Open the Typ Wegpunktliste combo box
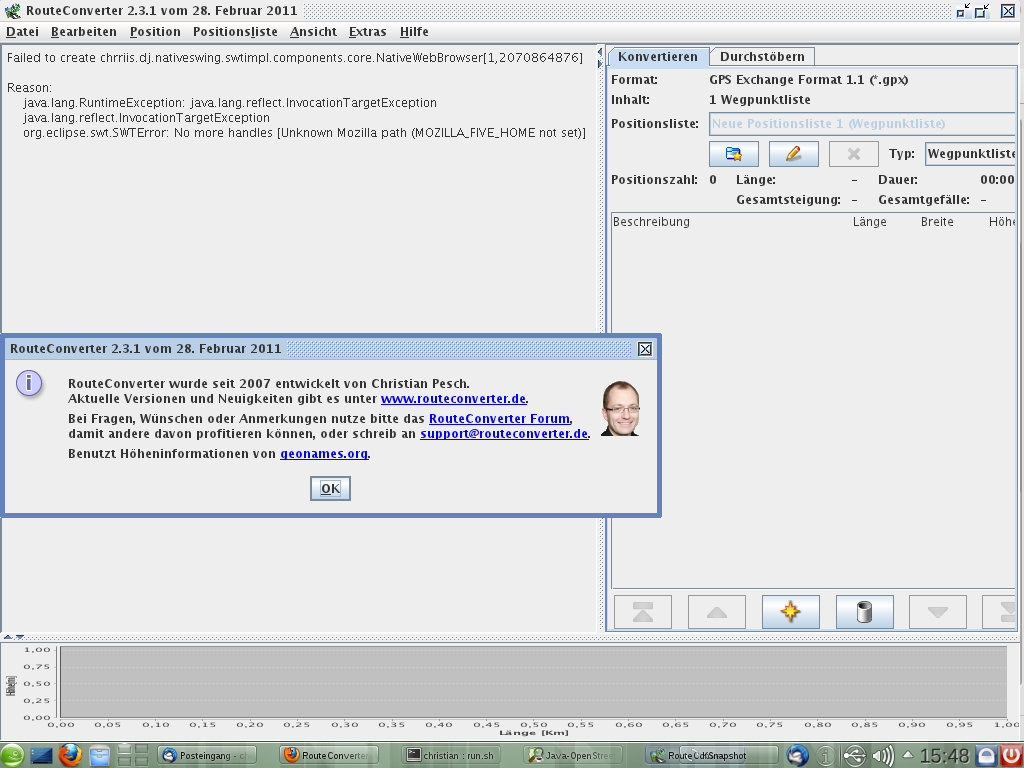Image resolution: width=1024 pixels, height=768 pixels. pos(970,154)
